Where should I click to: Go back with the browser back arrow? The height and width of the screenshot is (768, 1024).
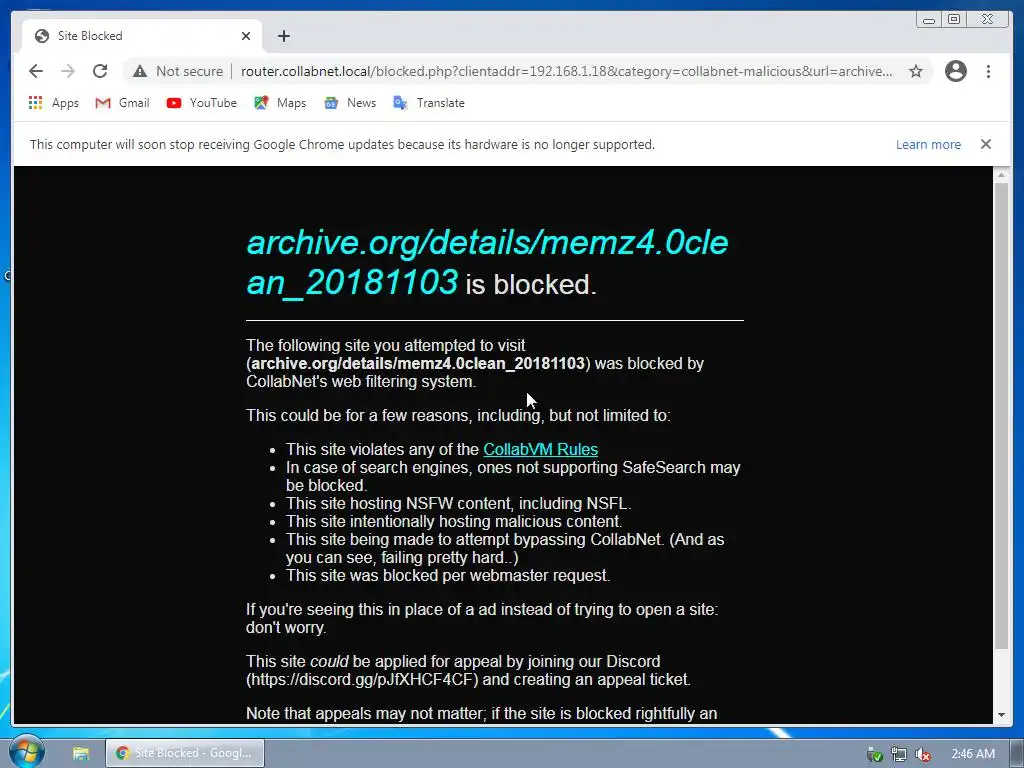click(x=36, y=71)
